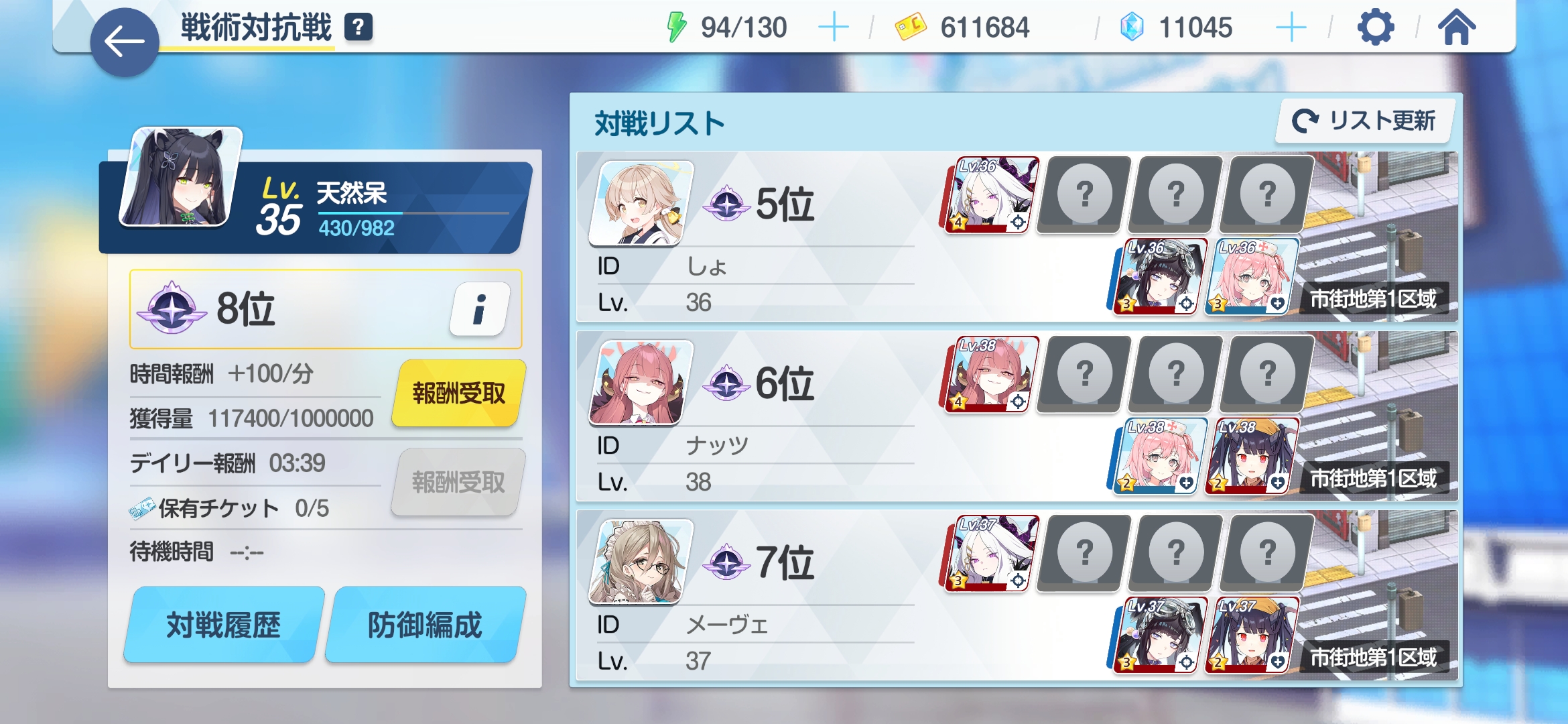Viewport: 1568px width, 724px height.
Task: Claim time reward with yellow 報酬受取
Action: tap(459, 394)
